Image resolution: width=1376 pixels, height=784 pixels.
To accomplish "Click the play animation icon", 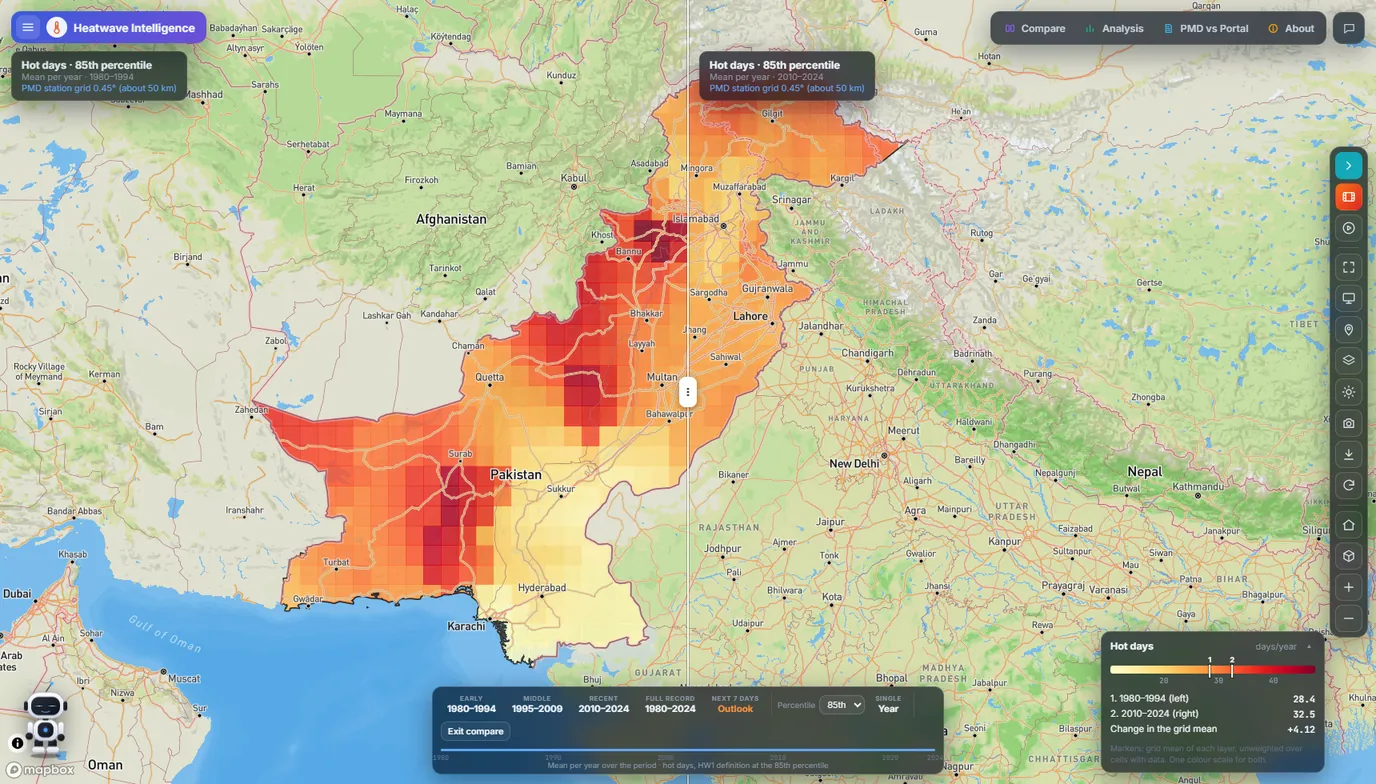I will (1349, 228).
